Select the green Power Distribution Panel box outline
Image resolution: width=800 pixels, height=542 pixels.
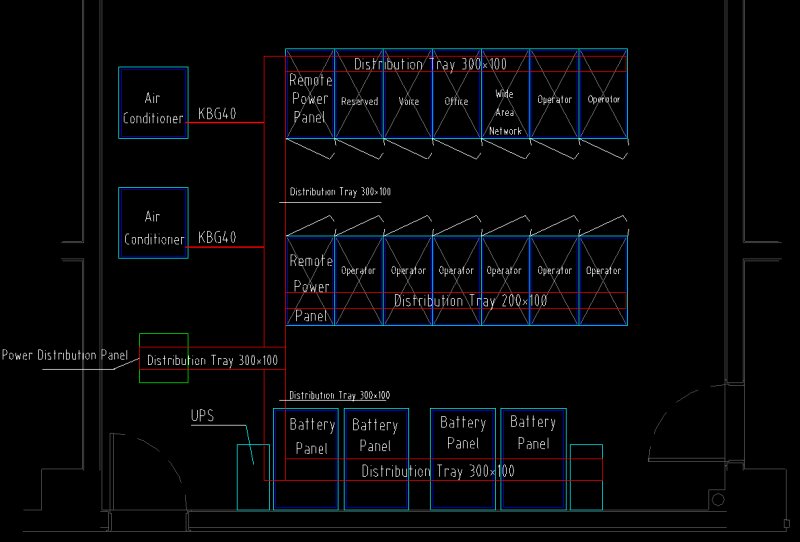[x=164, y=358]
